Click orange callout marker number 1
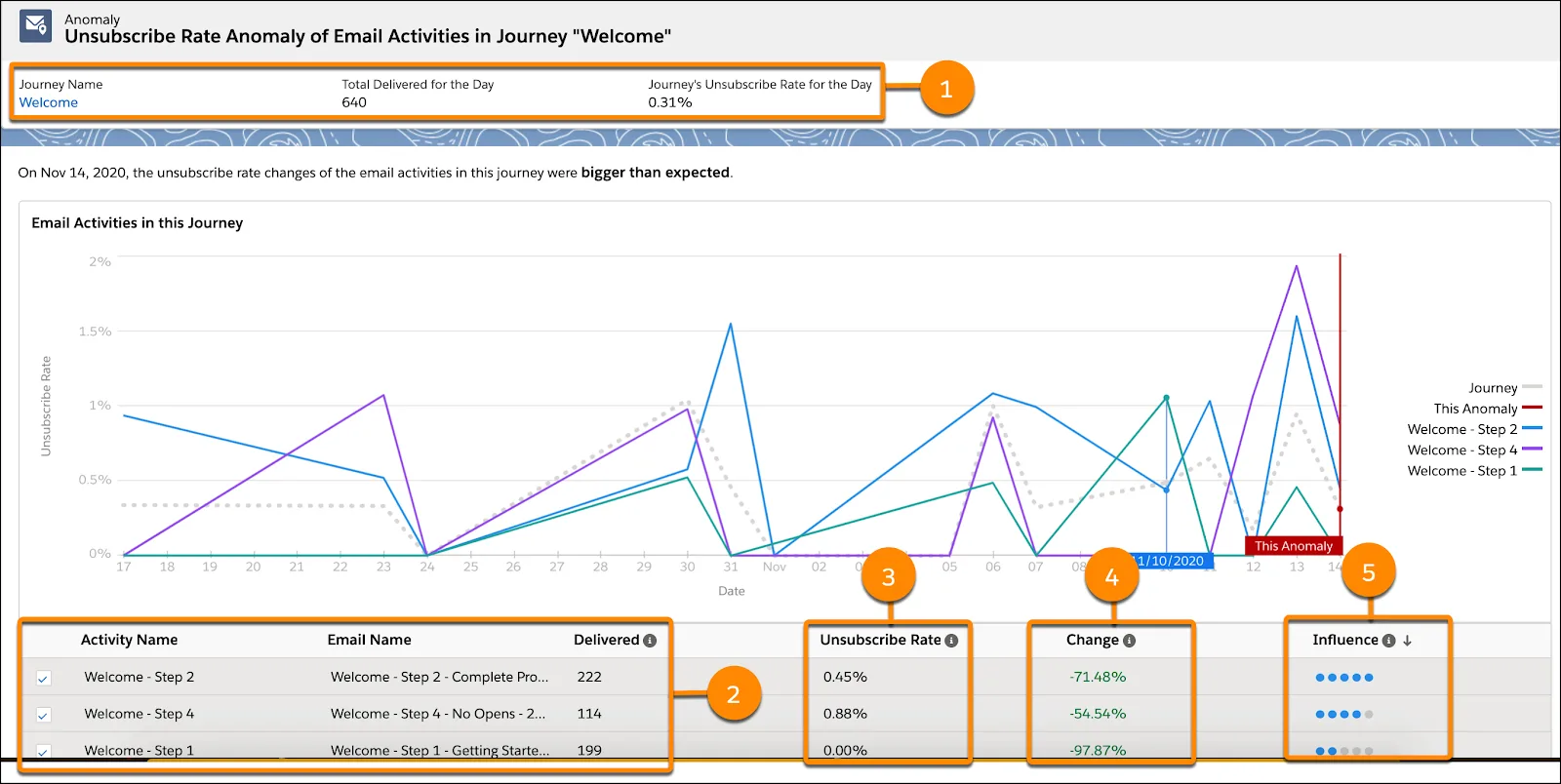This screenshot has height=784, width=1561. click(x=945, y=89)
